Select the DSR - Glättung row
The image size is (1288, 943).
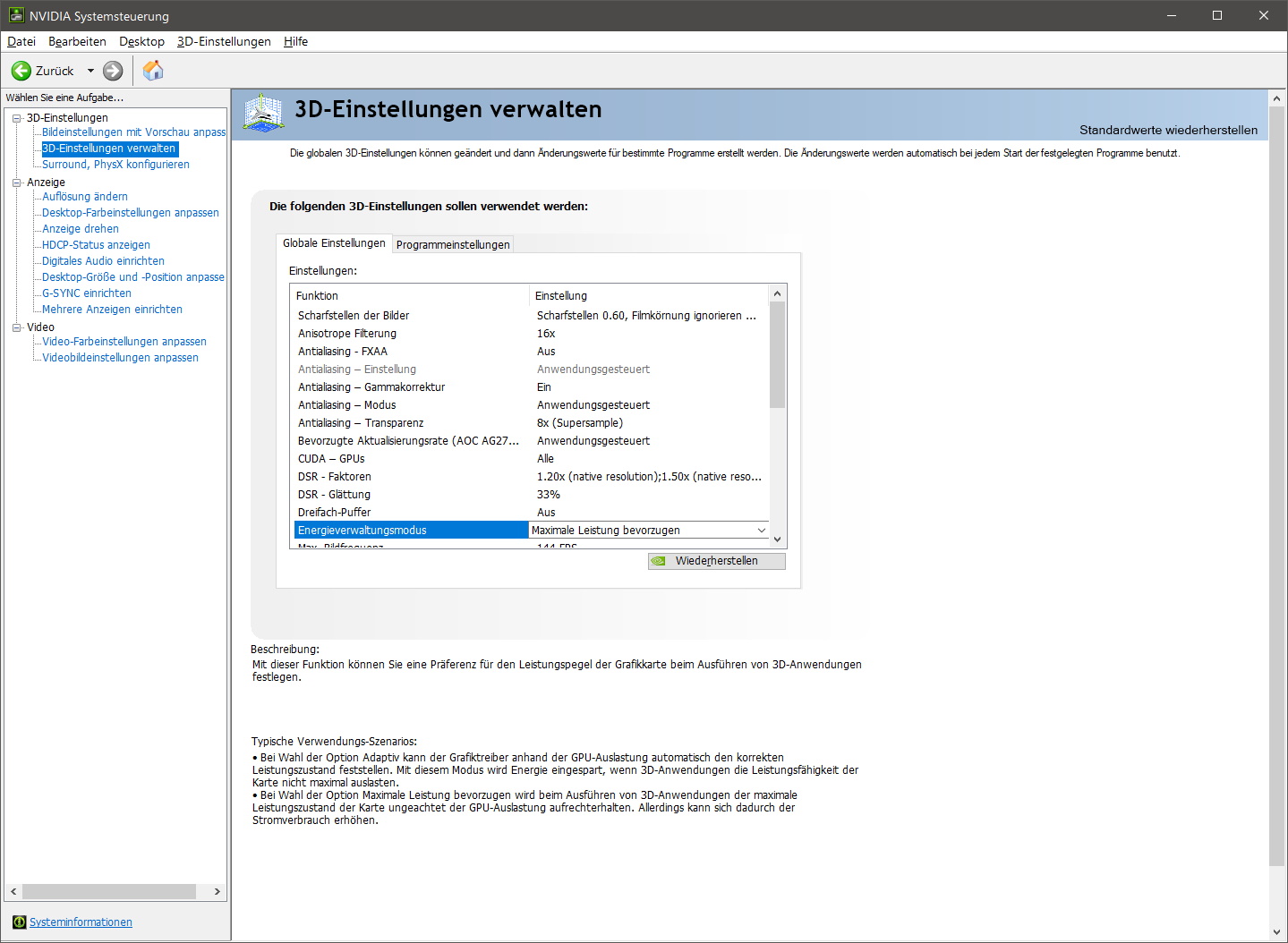(531, 495)
